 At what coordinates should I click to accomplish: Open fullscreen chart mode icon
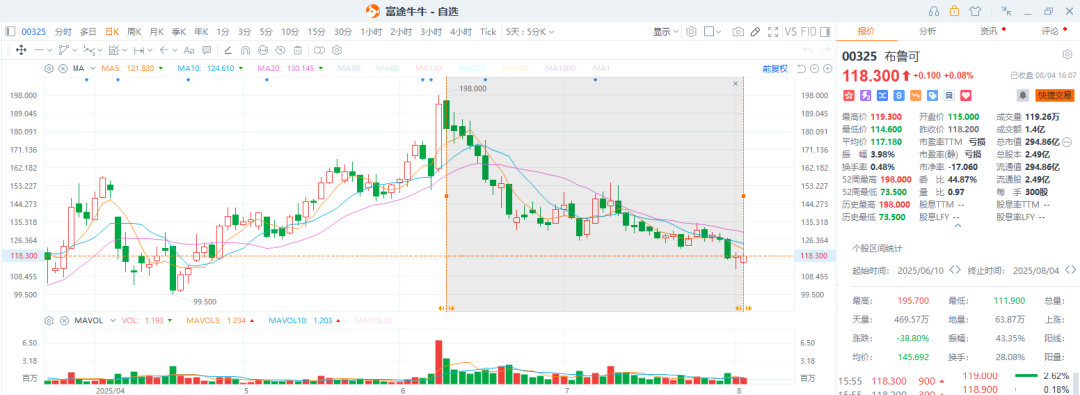point(773,32)
